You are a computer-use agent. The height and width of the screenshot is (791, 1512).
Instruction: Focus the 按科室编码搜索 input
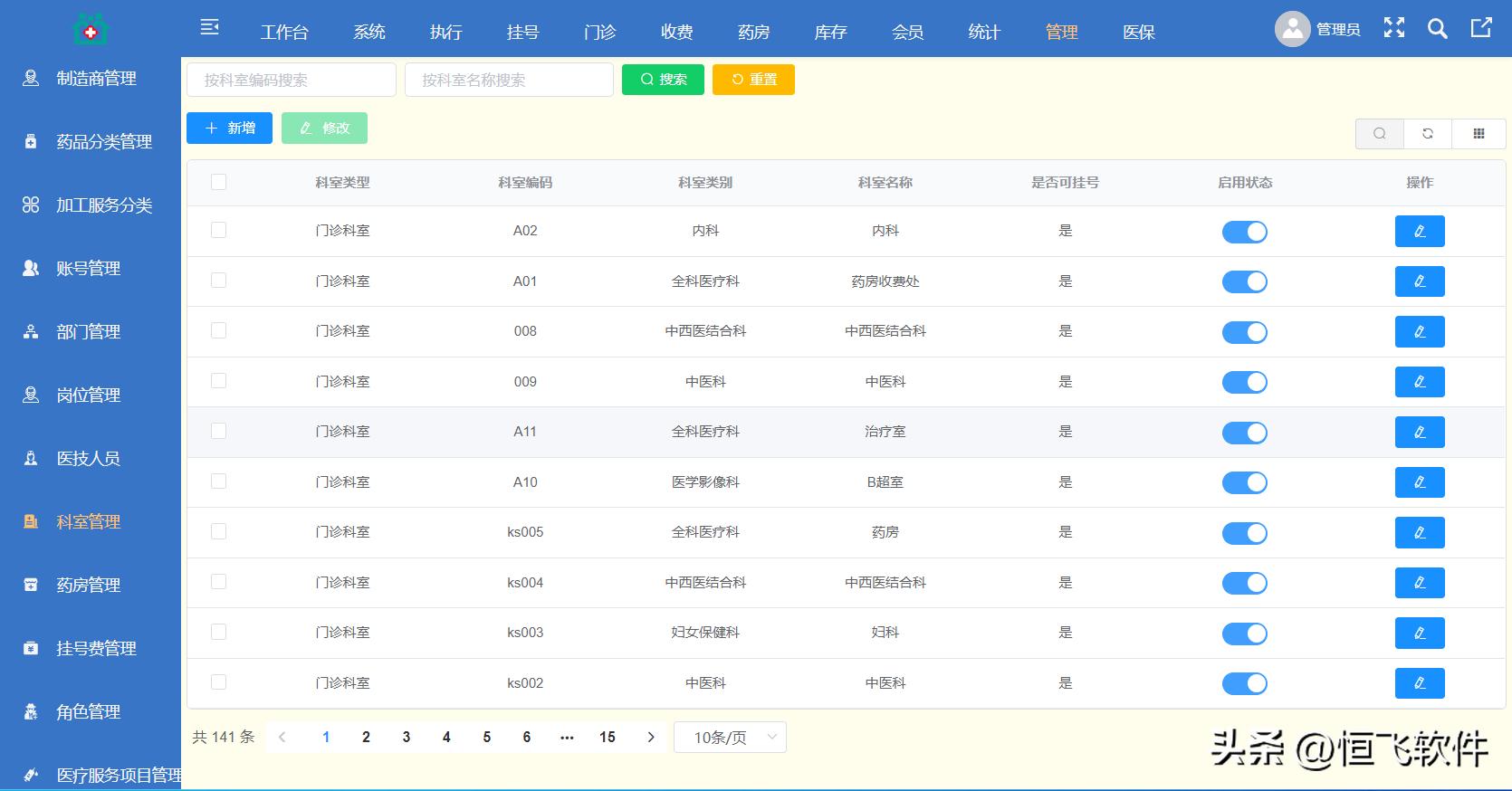[292, 80]
